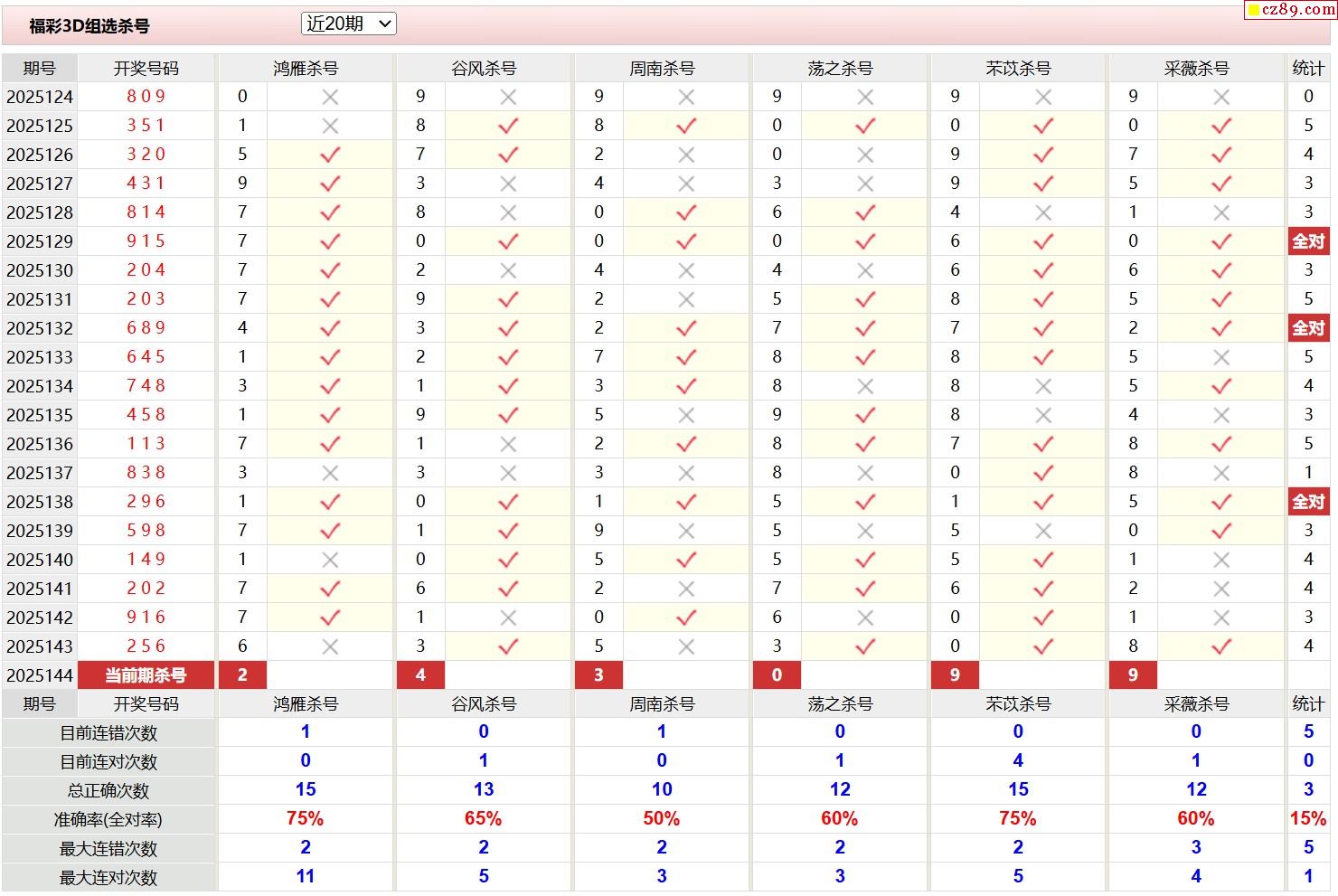Click the cross mark for 周南 in row 2025139
This screenshot has width=1338, height=896.
[686, 531]
